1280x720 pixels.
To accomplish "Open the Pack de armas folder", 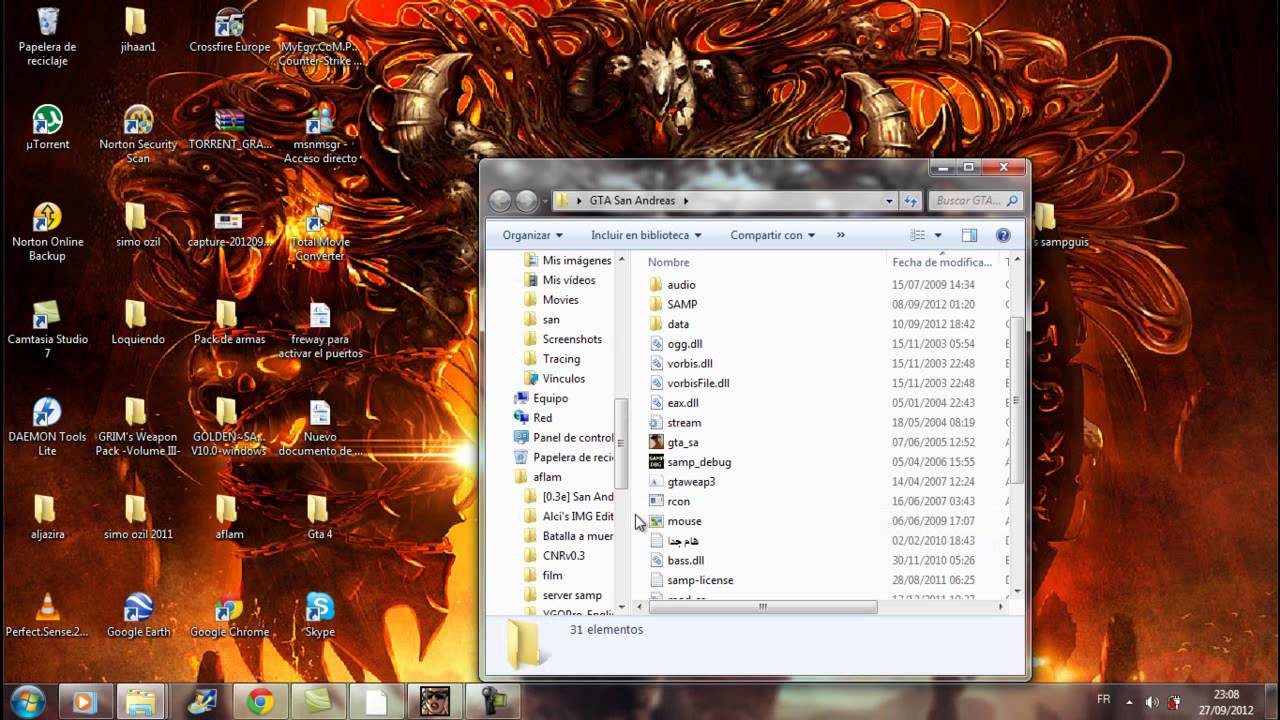I will (x=229, y=322).
